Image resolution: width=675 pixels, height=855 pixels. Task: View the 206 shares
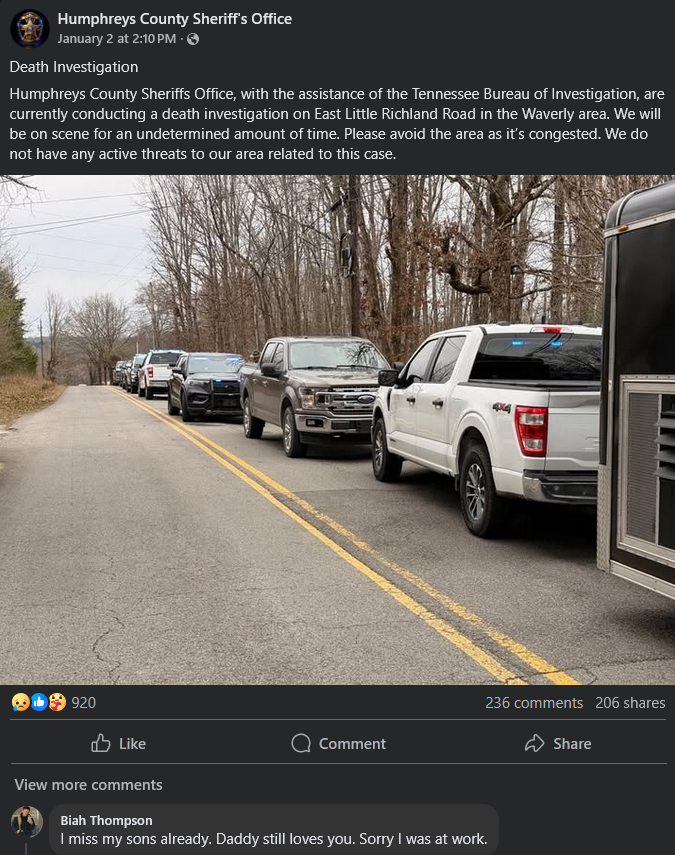tap(630, 703)
